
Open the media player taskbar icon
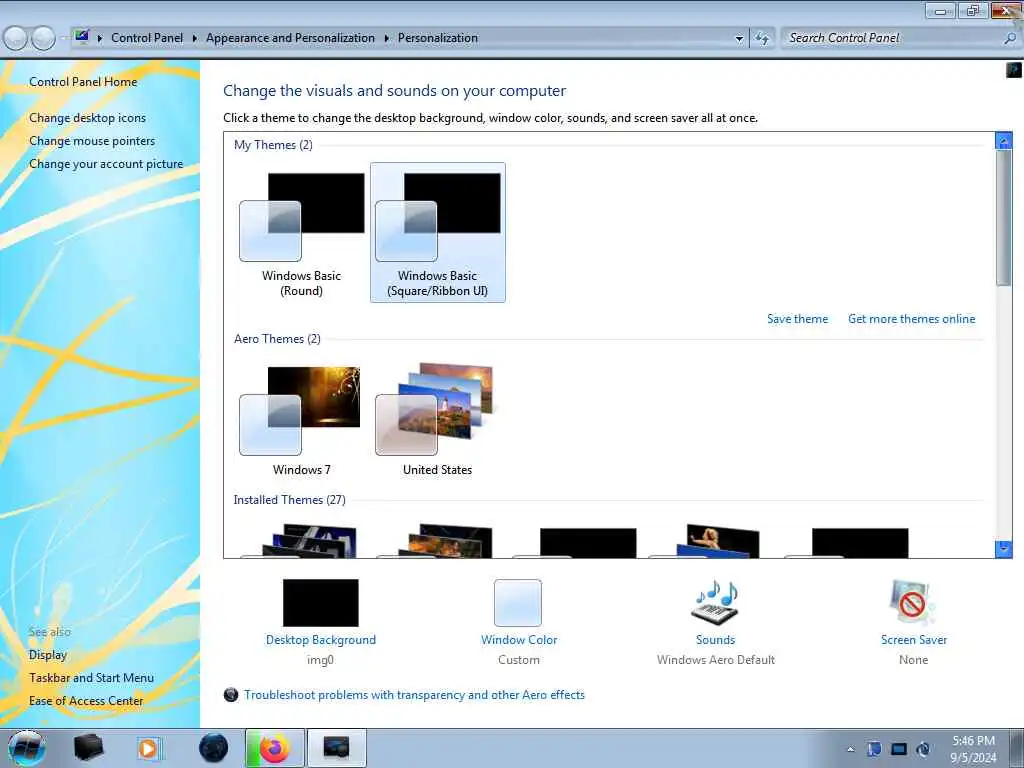point(148,748)
